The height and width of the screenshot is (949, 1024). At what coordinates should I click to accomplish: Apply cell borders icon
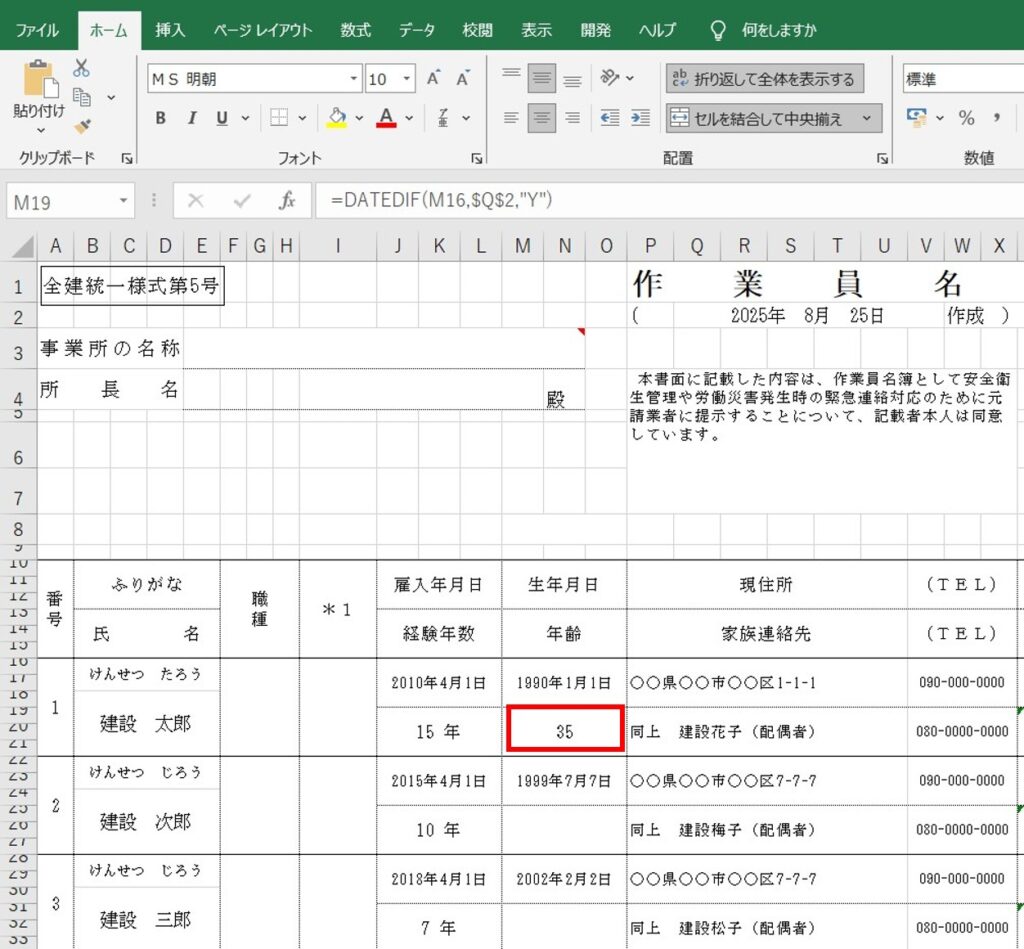[x=279, y=118]
